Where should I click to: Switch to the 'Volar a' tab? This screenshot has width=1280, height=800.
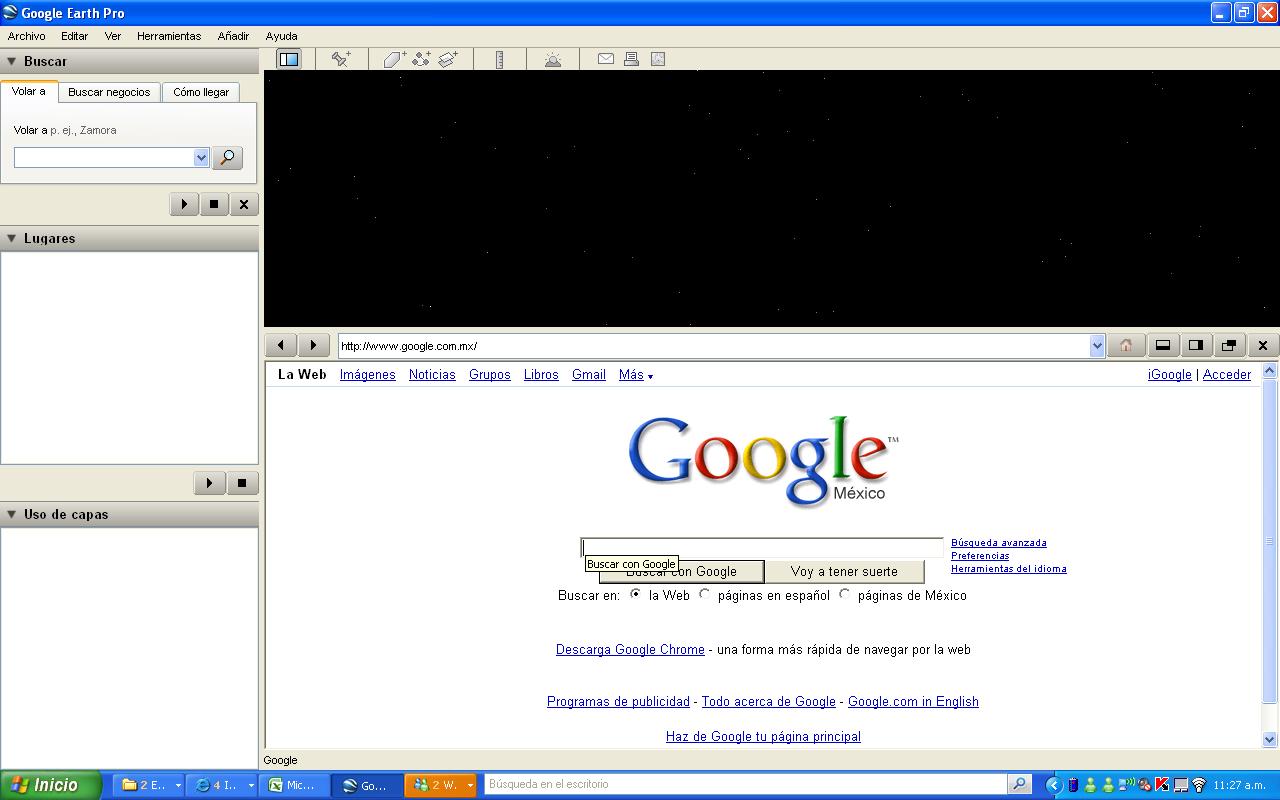point(29,91)
